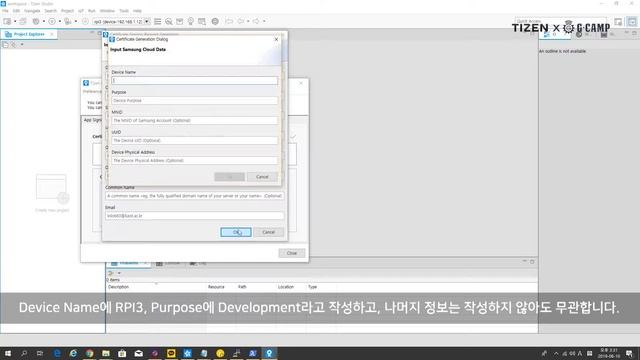Click the MNID input field
This screenshot has width=640, height=360.
tap(195, 120)
